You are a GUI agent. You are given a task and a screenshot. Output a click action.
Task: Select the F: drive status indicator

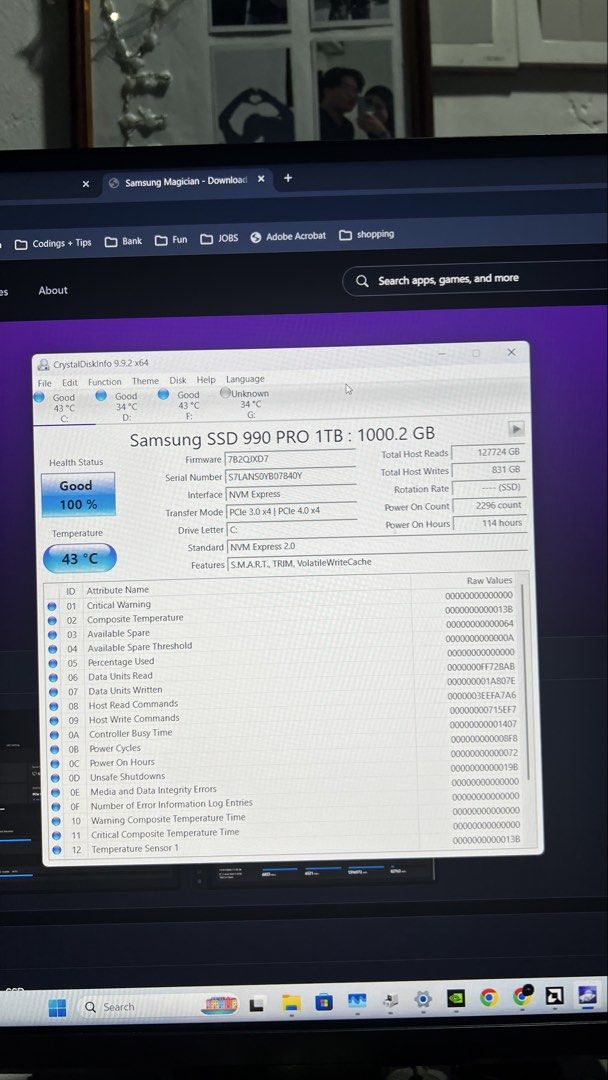coord(180,405)
